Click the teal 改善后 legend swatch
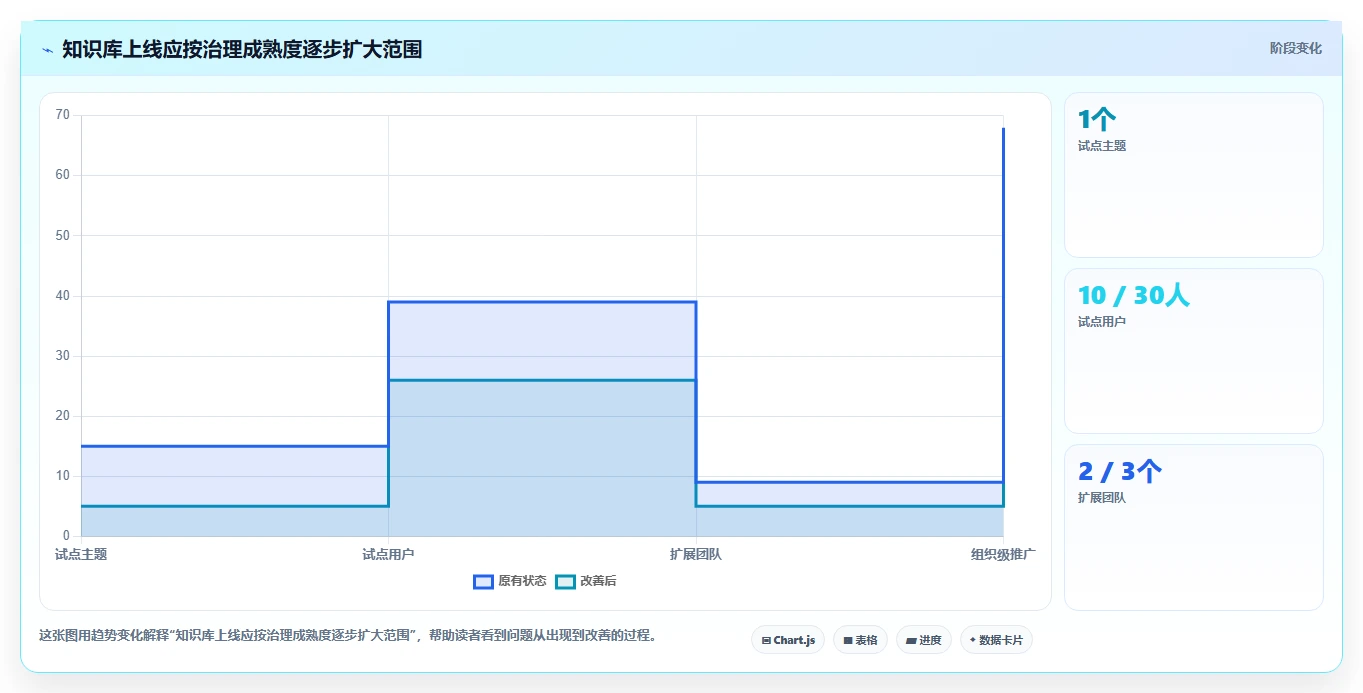 click(566, 581)
